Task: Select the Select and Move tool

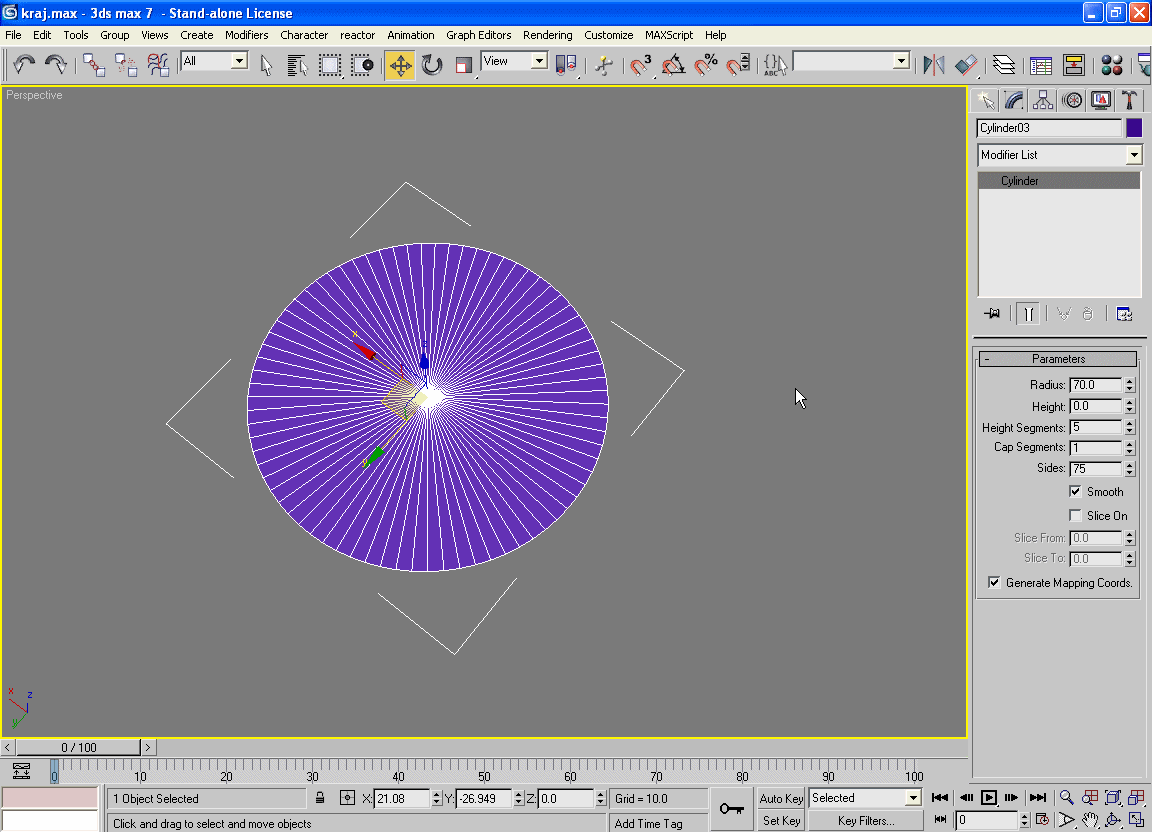Action: tap(400, 66)
